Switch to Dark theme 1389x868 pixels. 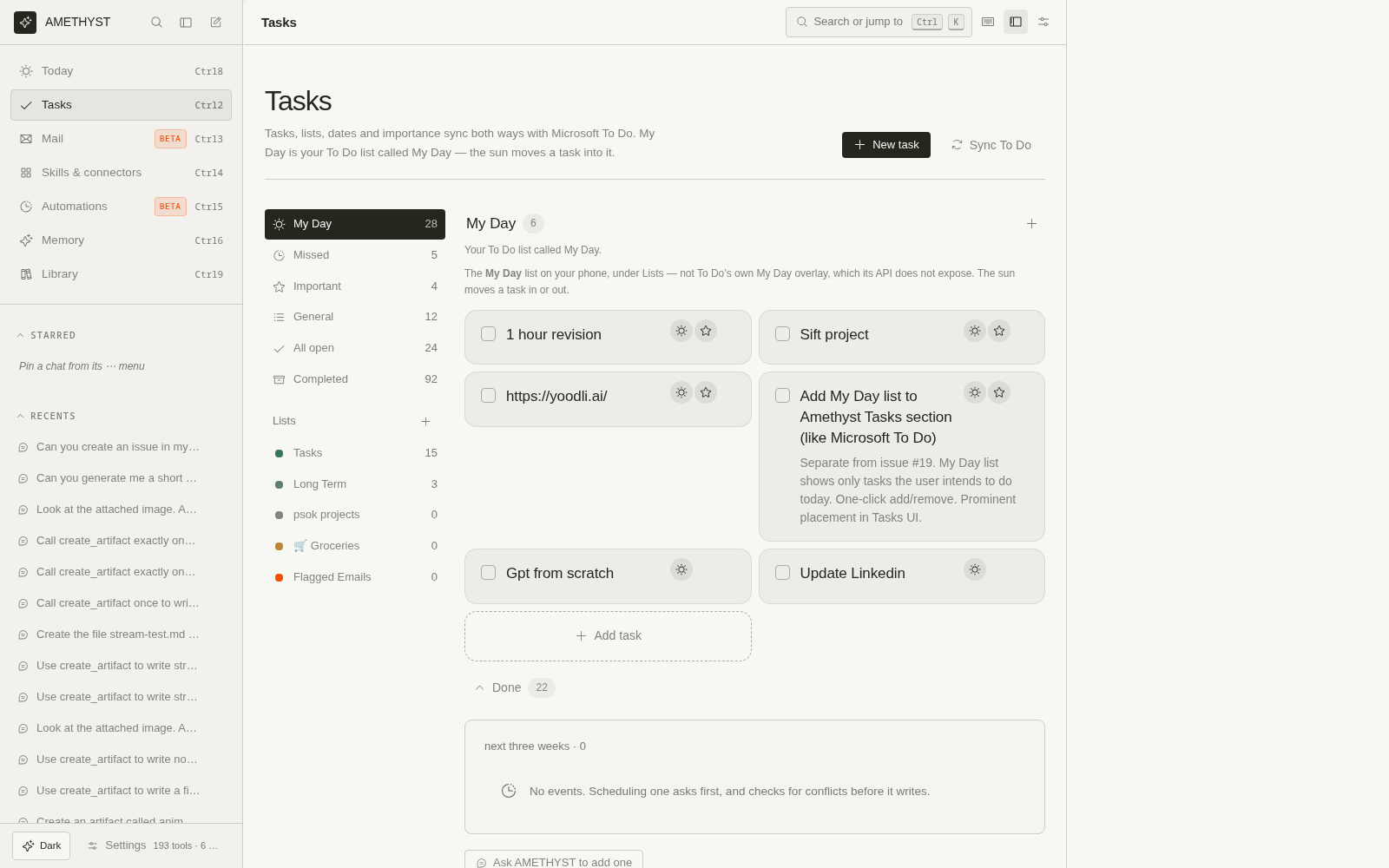point(41,845)
